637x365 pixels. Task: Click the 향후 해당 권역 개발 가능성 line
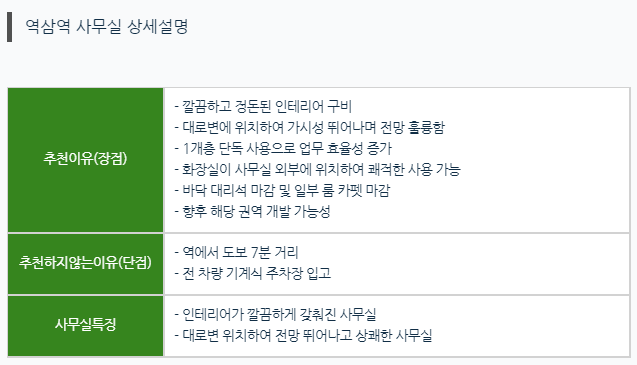(252, 211)
